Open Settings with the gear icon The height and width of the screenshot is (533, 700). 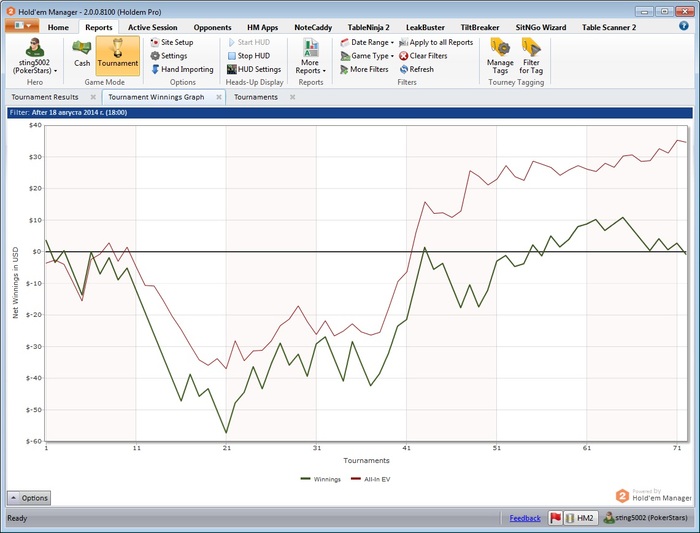click(169, 56)
